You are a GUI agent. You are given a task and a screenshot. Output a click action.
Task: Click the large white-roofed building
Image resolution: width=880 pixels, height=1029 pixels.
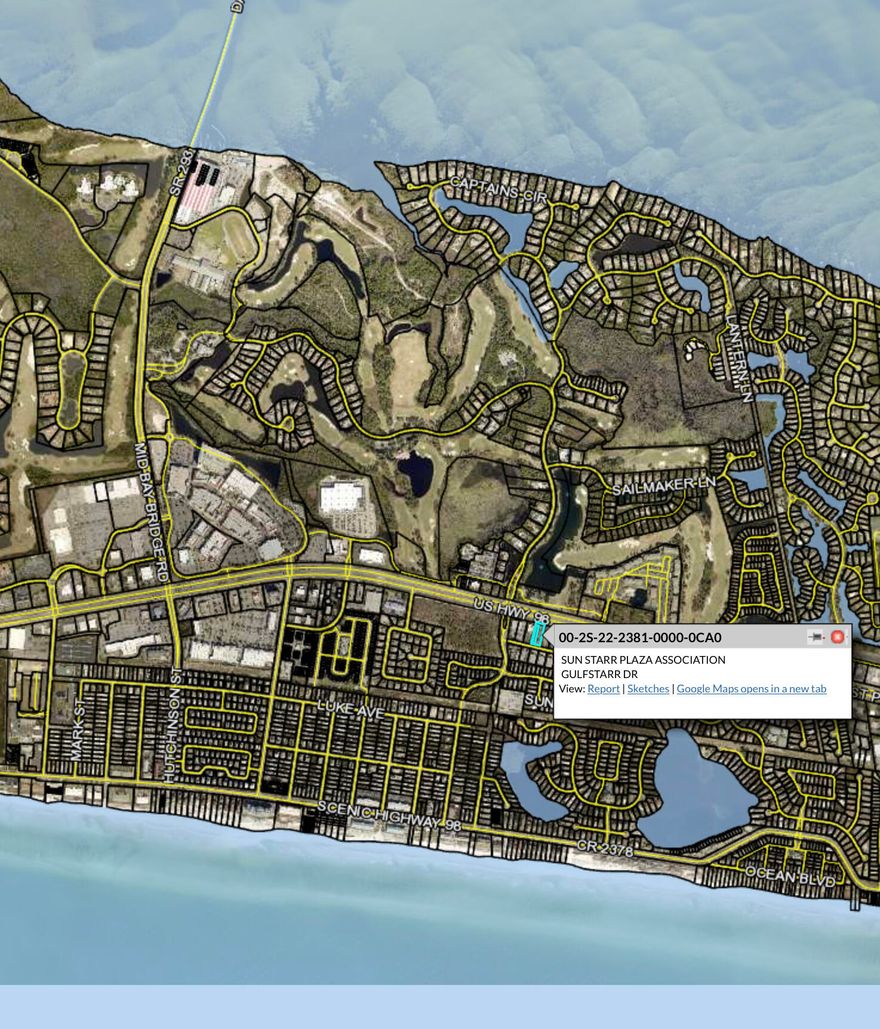pyautogui.click(x=342, y=495)
